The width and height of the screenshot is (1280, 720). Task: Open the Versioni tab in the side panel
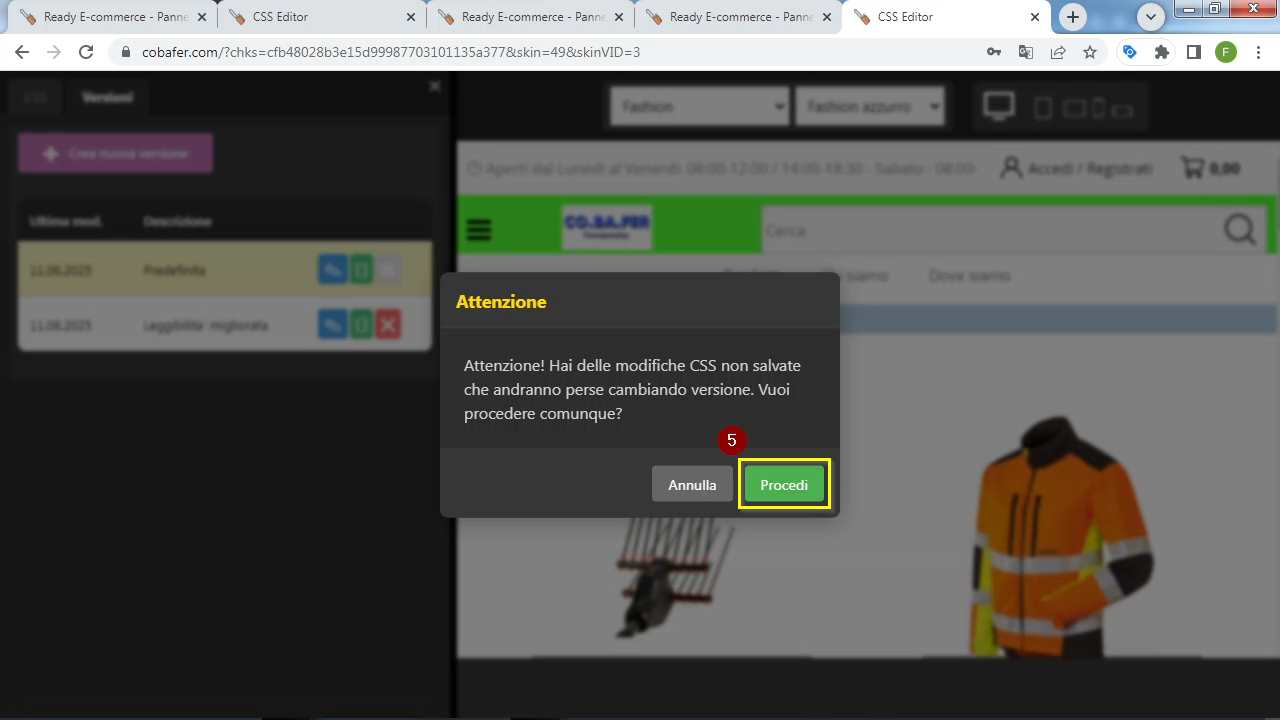107,97
